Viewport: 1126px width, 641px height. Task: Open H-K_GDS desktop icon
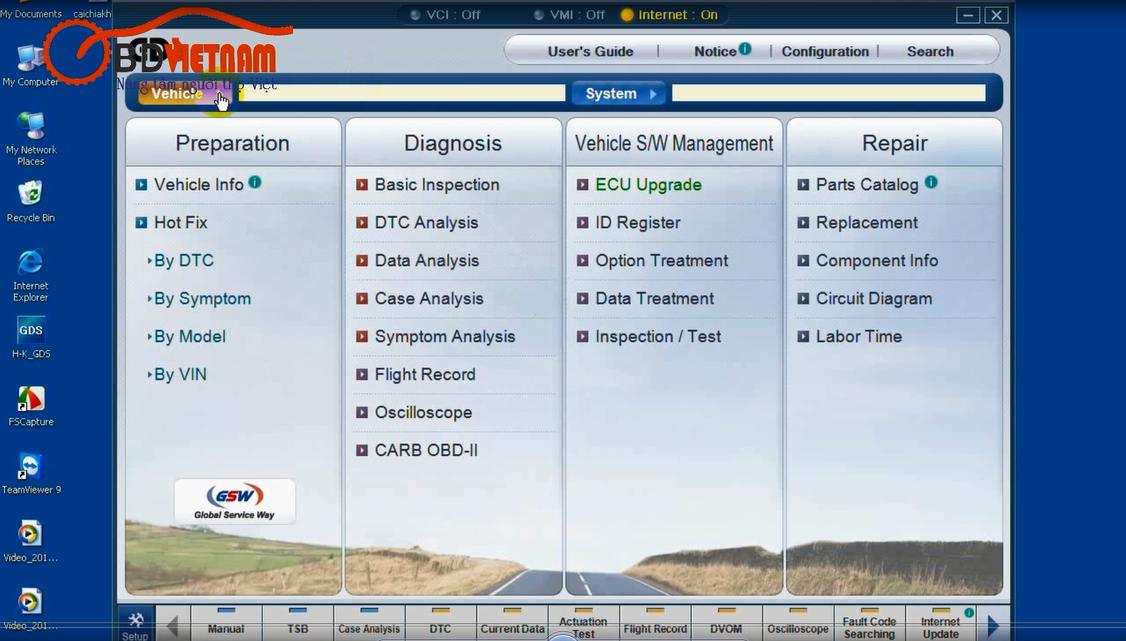(x=31, y=337)
